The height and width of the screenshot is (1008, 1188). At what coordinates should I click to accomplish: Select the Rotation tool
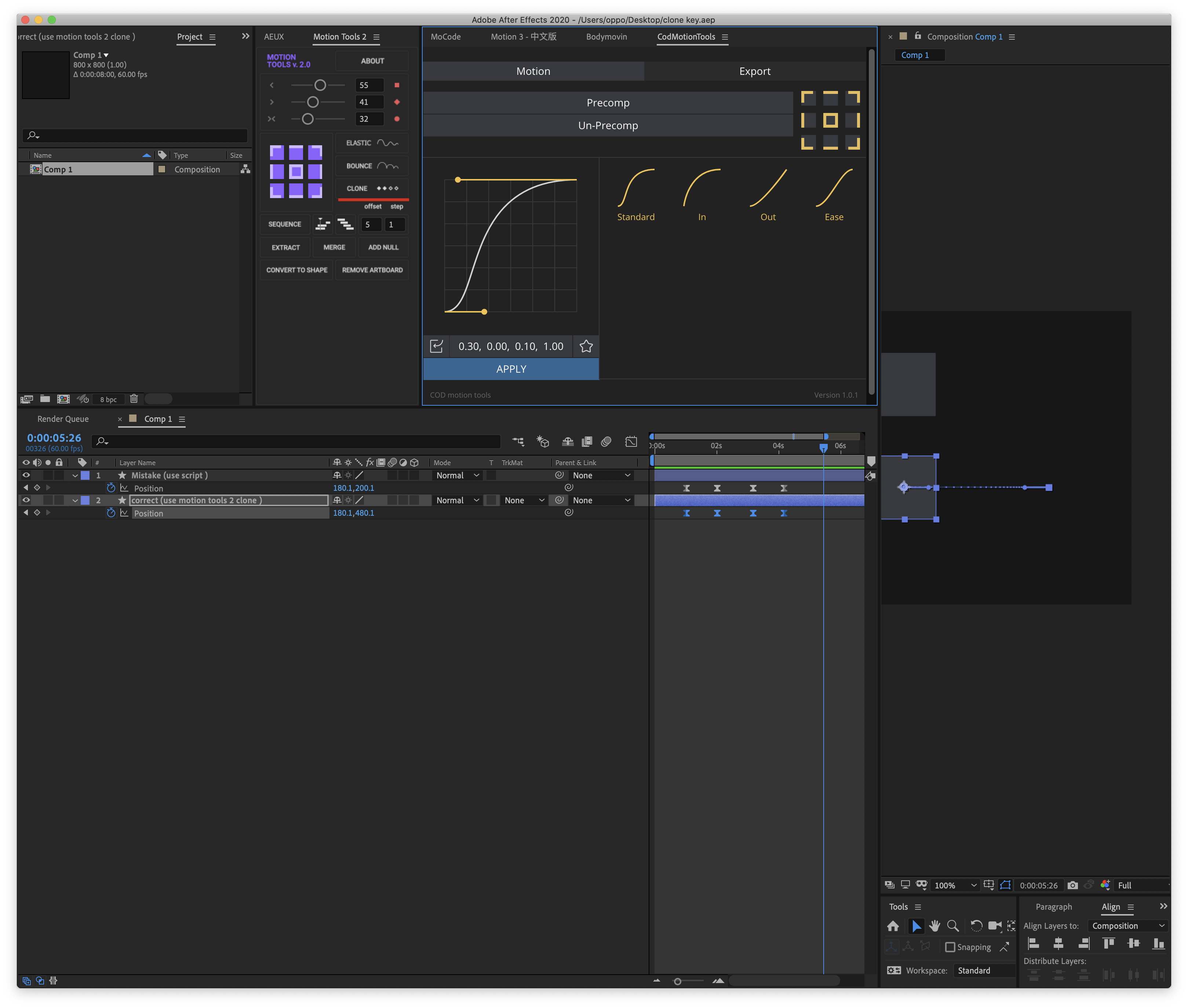976,926
